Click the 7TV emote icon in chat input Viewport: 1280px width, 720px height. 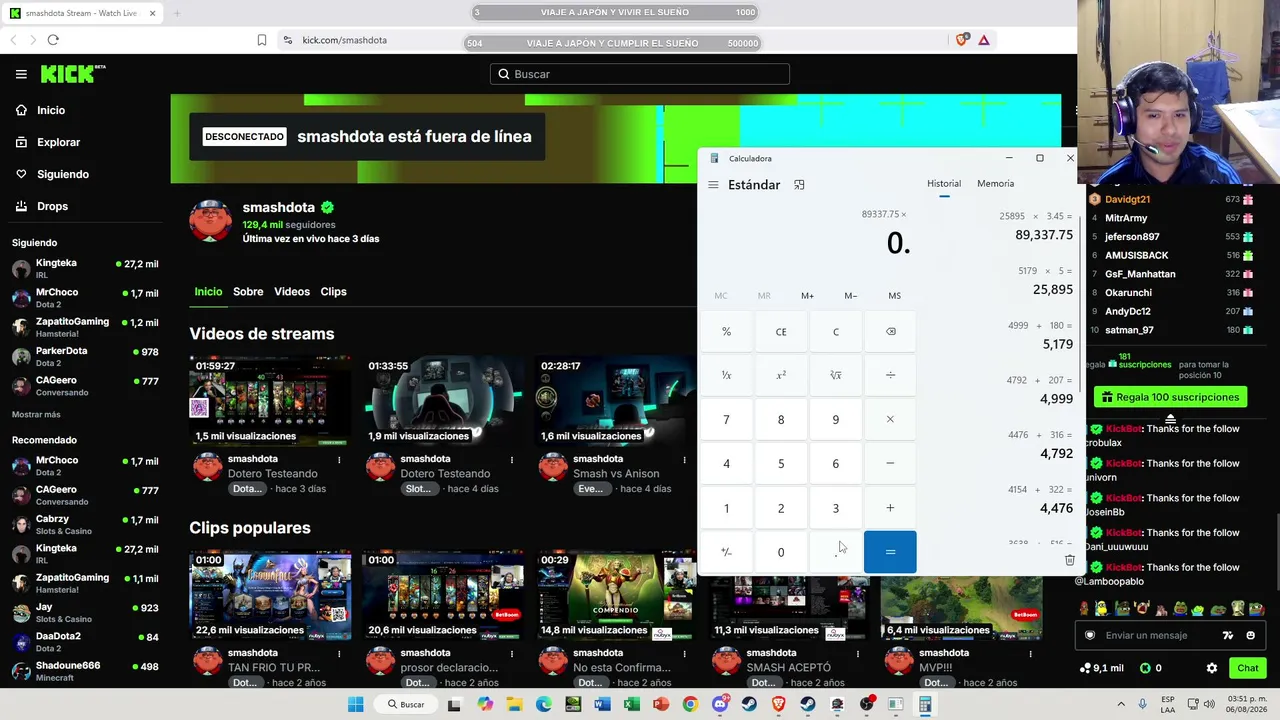tap(1228, 636)
